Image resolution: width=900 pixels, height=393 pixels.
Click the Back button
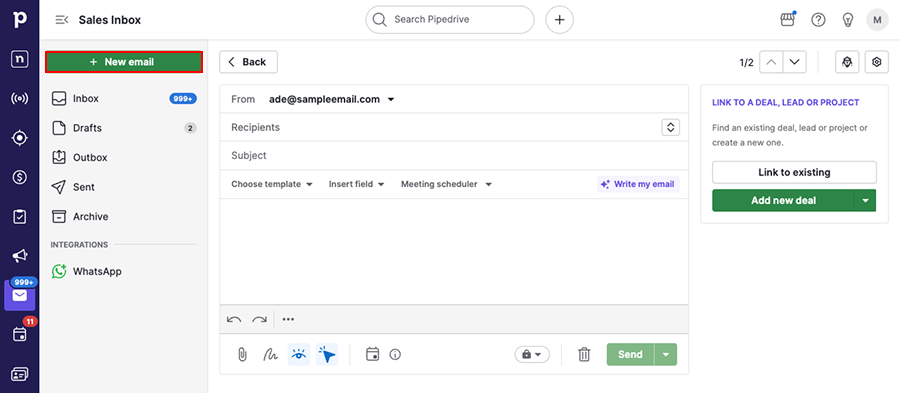click(249, 62)
